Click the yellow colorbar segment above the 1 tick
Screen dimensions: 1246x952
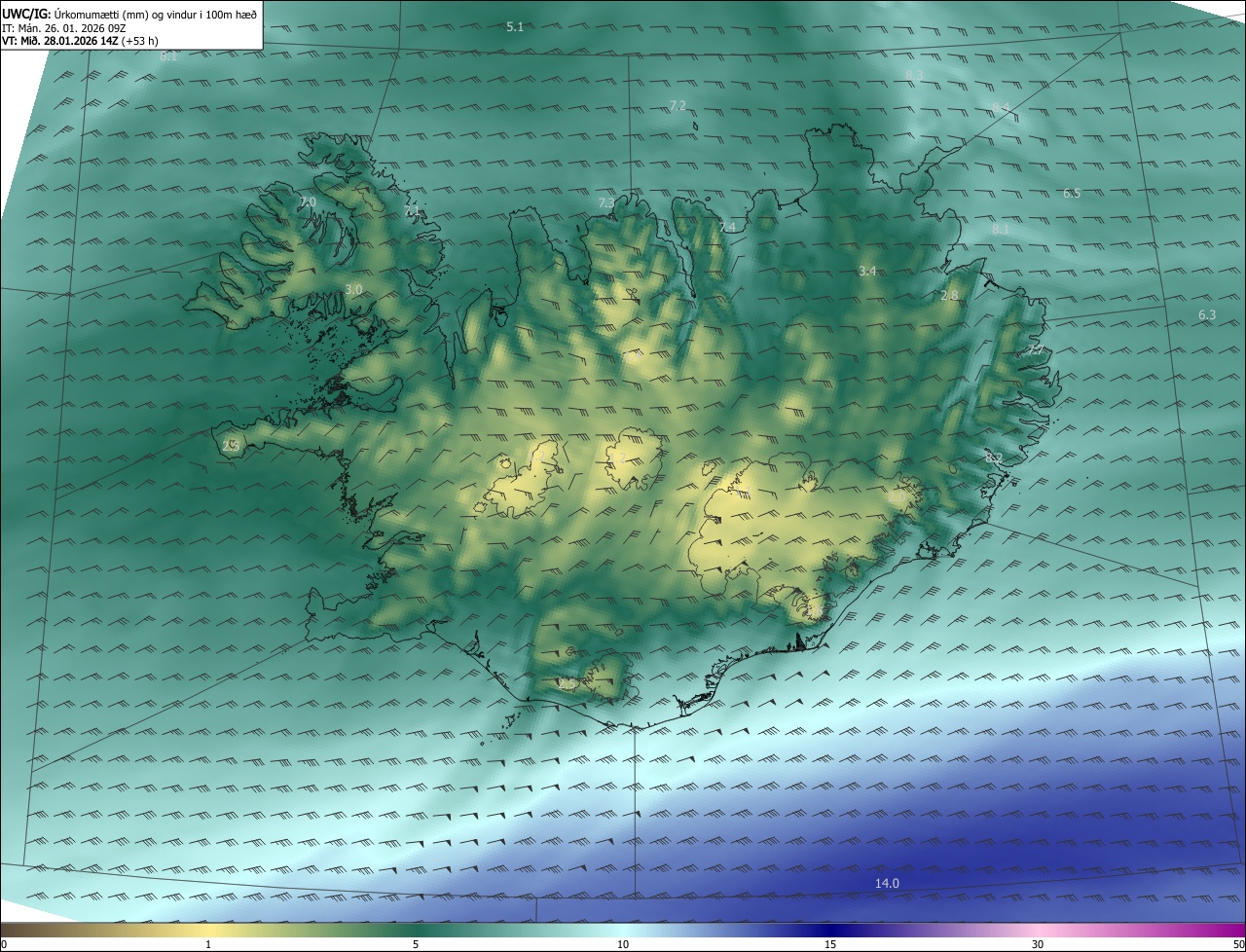point(208,931)
